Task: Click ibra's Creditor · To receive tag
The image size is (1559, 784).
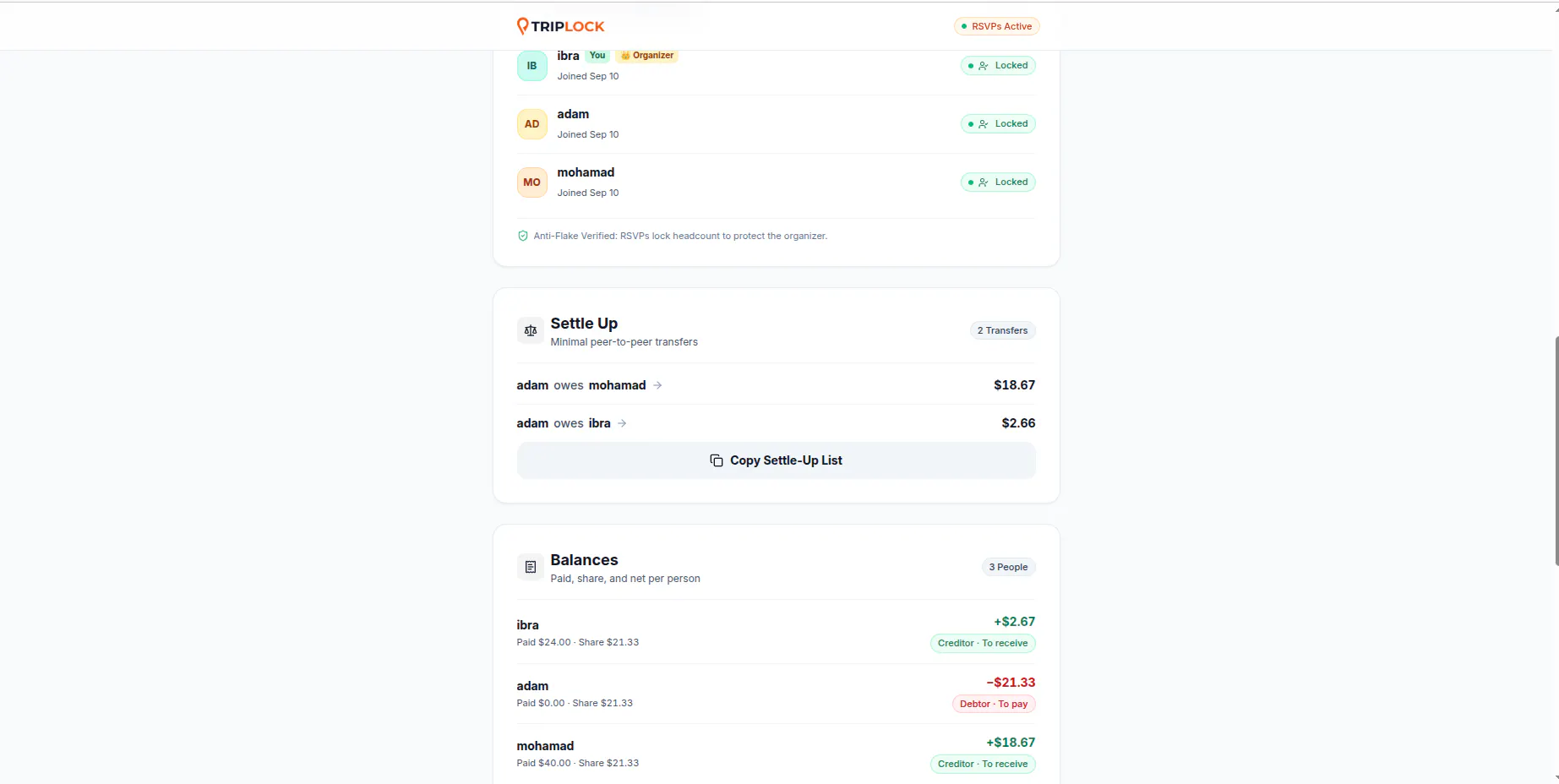Action: click(983, 643)
